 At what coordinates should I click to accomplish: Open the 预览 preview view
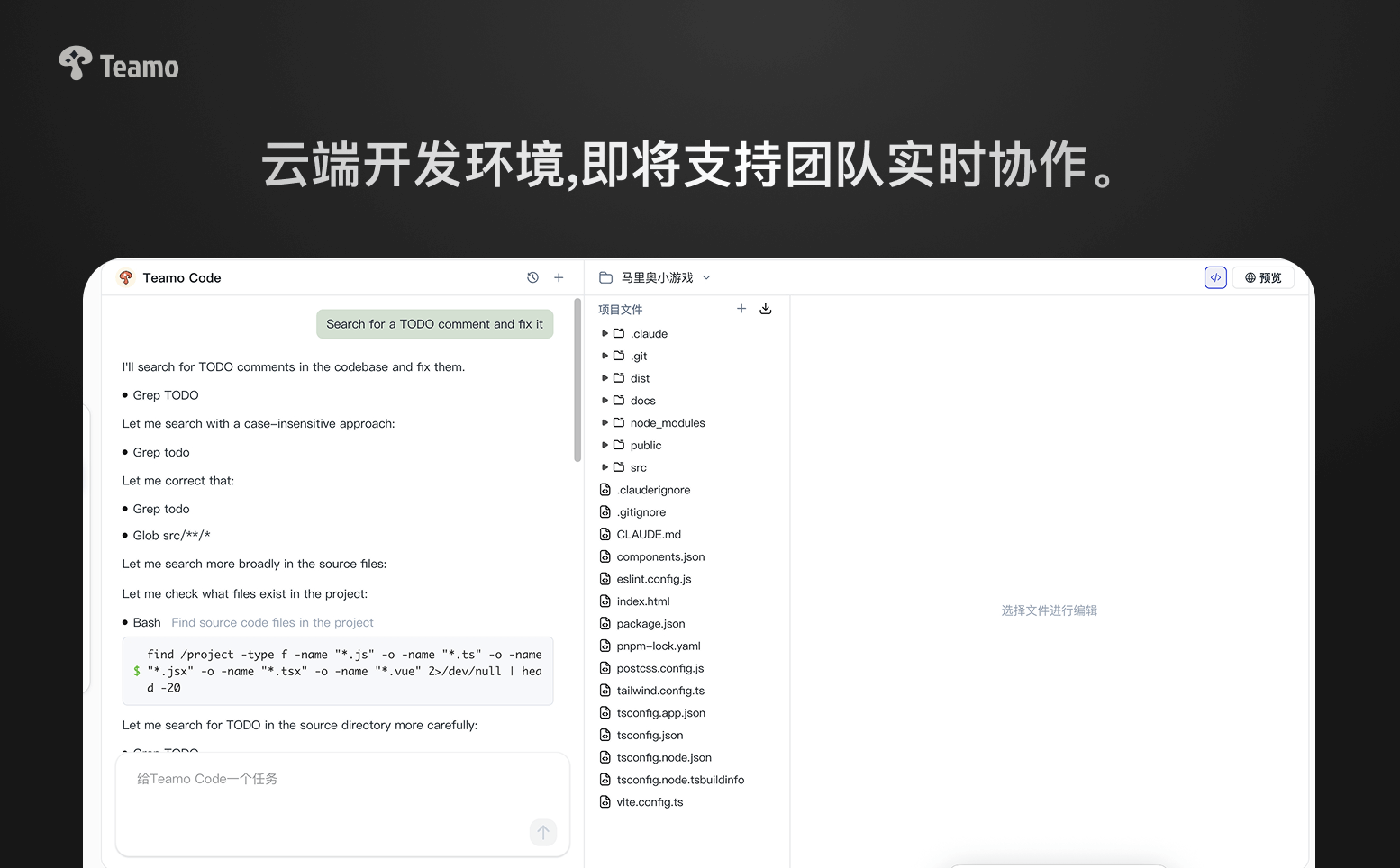coord(1263,277)
